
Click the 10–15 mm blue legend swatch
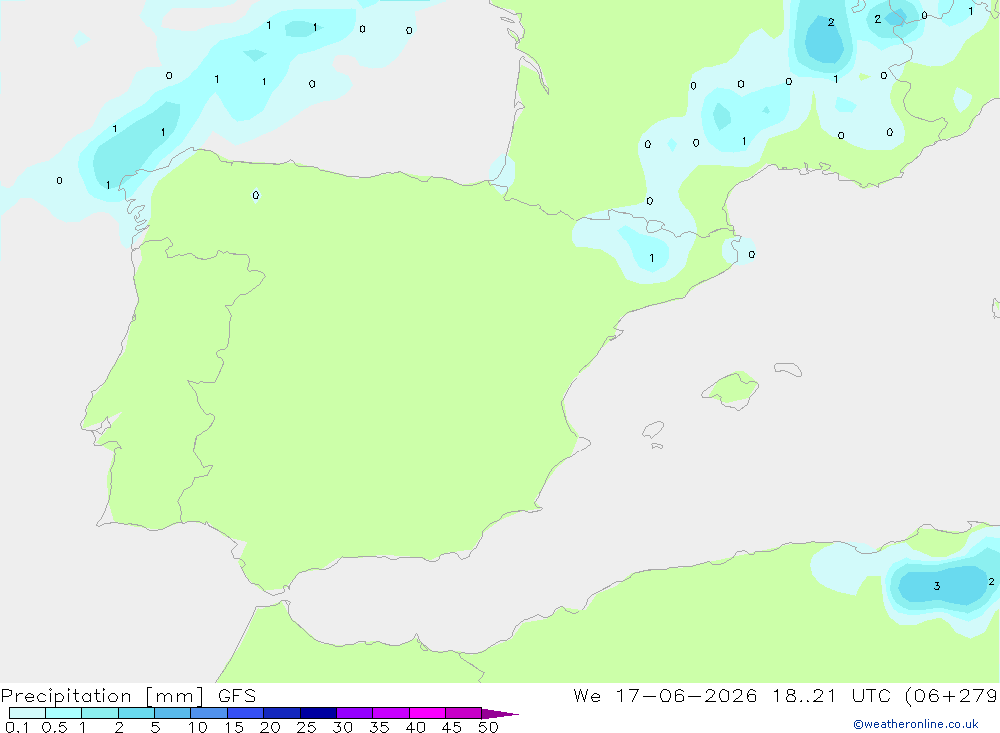[x=209, y=713]
